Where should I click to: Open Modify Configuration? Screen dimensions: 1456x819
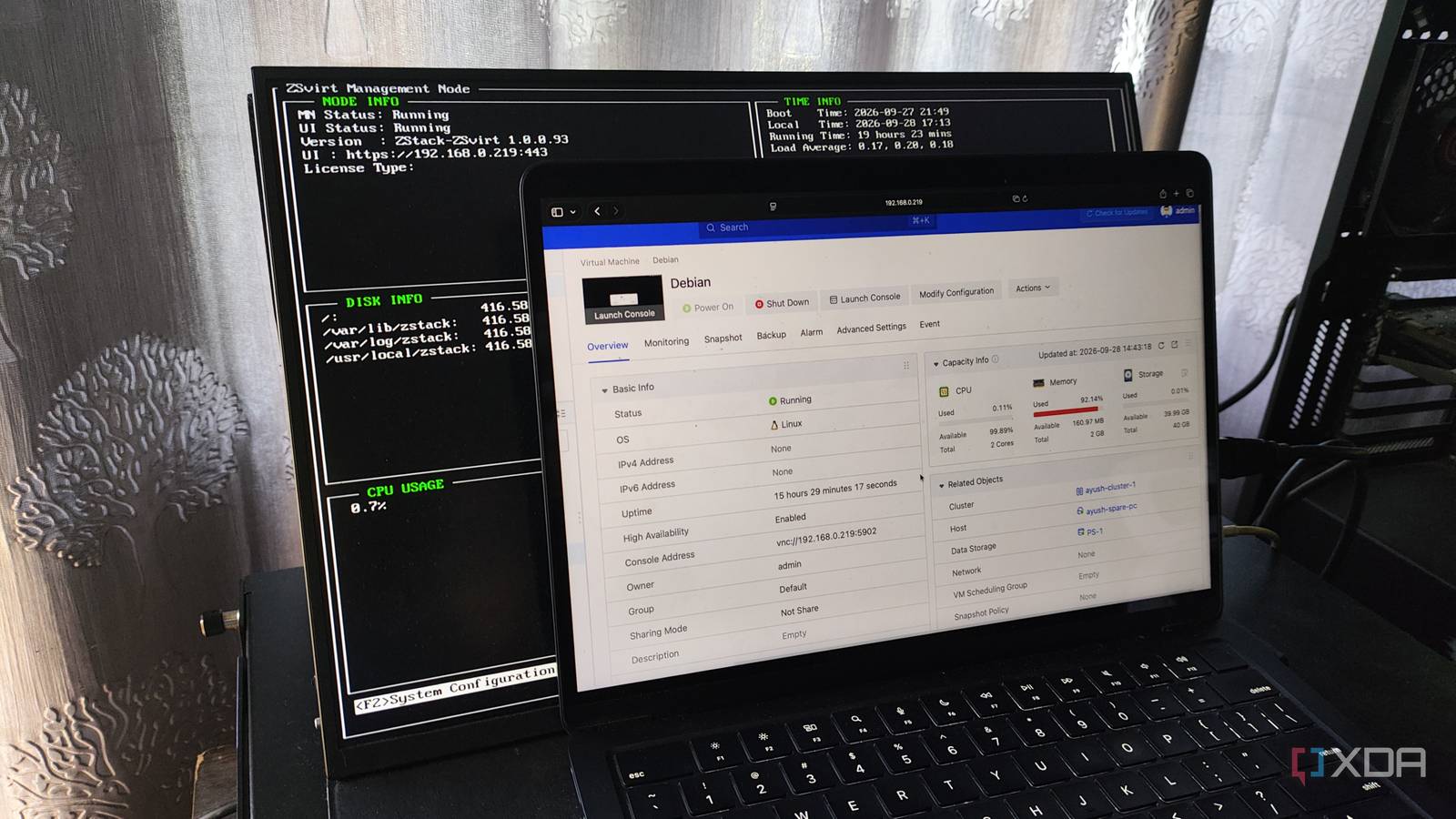[956, 293]
